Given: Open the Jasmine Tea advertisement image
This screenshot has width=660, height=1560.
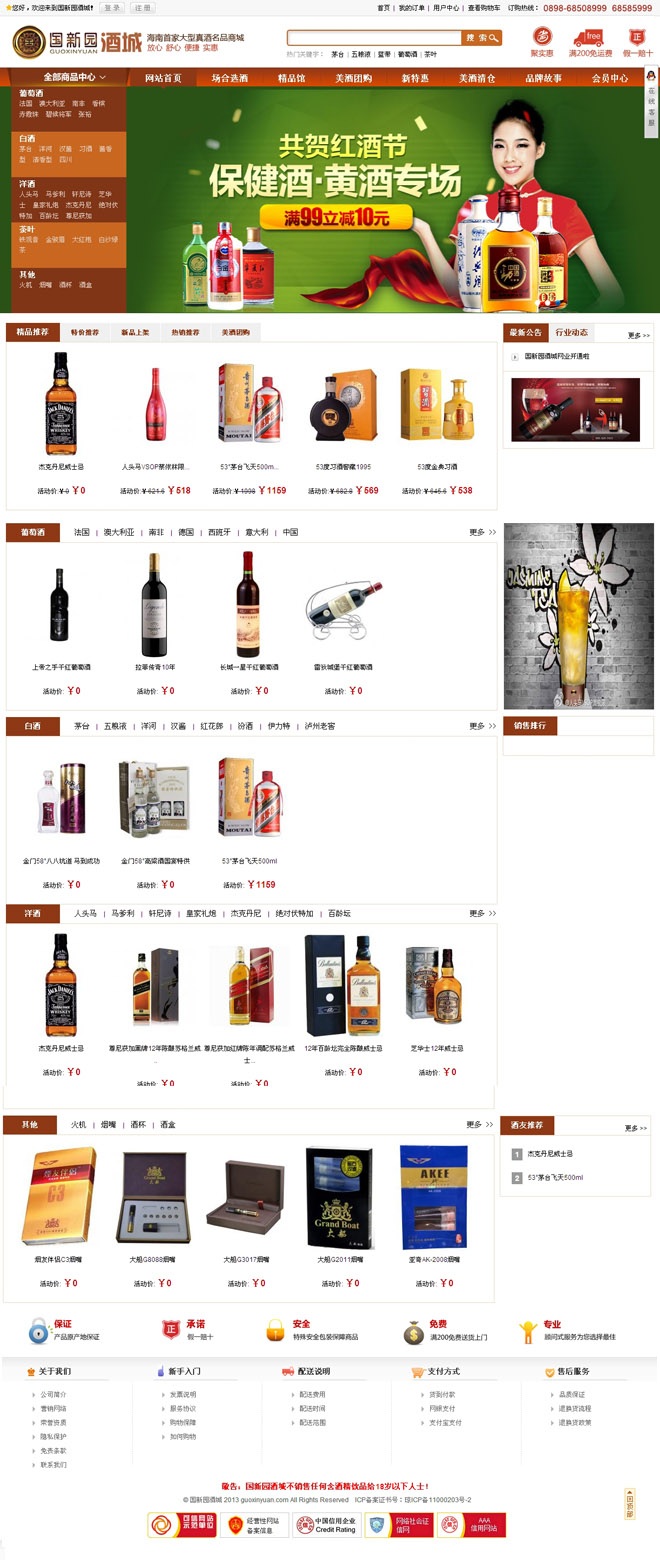Looking at the screenshot, I should (x=578, y=616).
